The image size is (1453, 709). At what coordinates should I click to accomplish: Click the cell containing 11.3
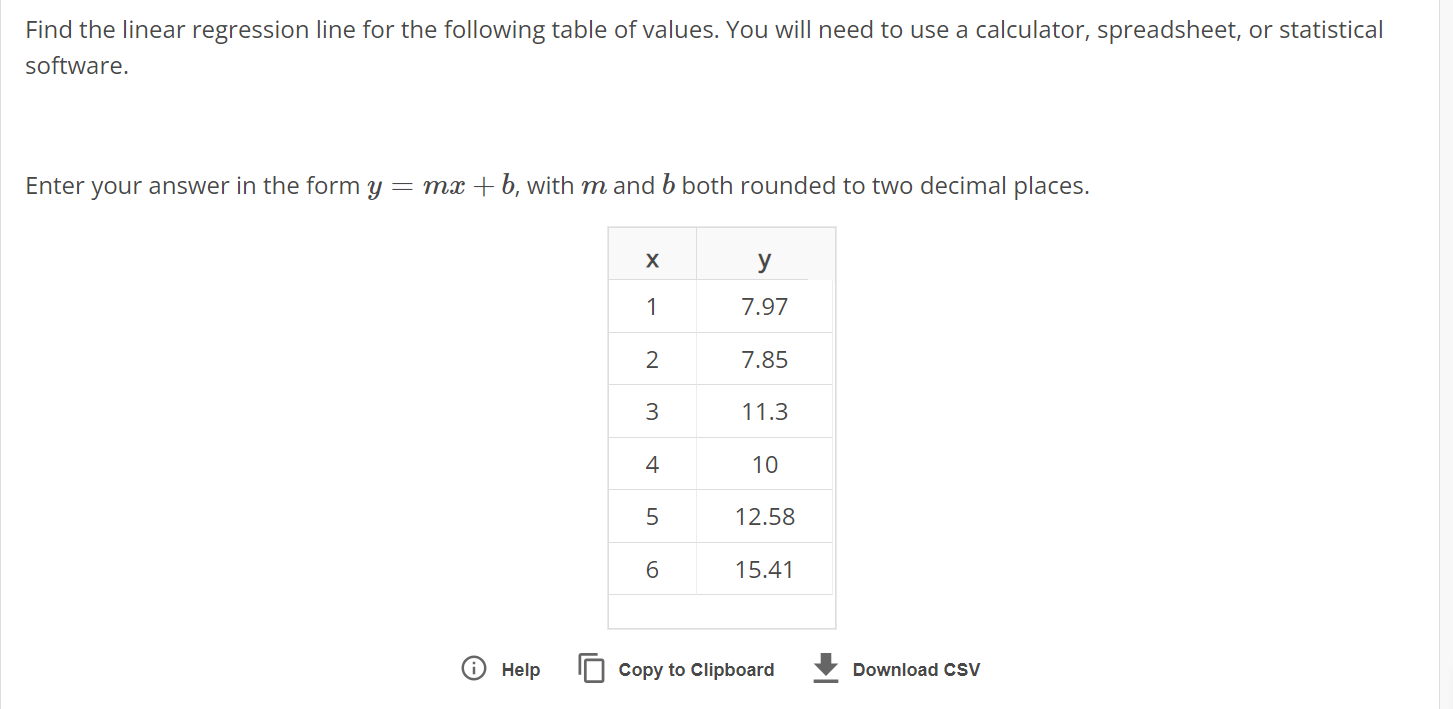click(x=764, y=411)
